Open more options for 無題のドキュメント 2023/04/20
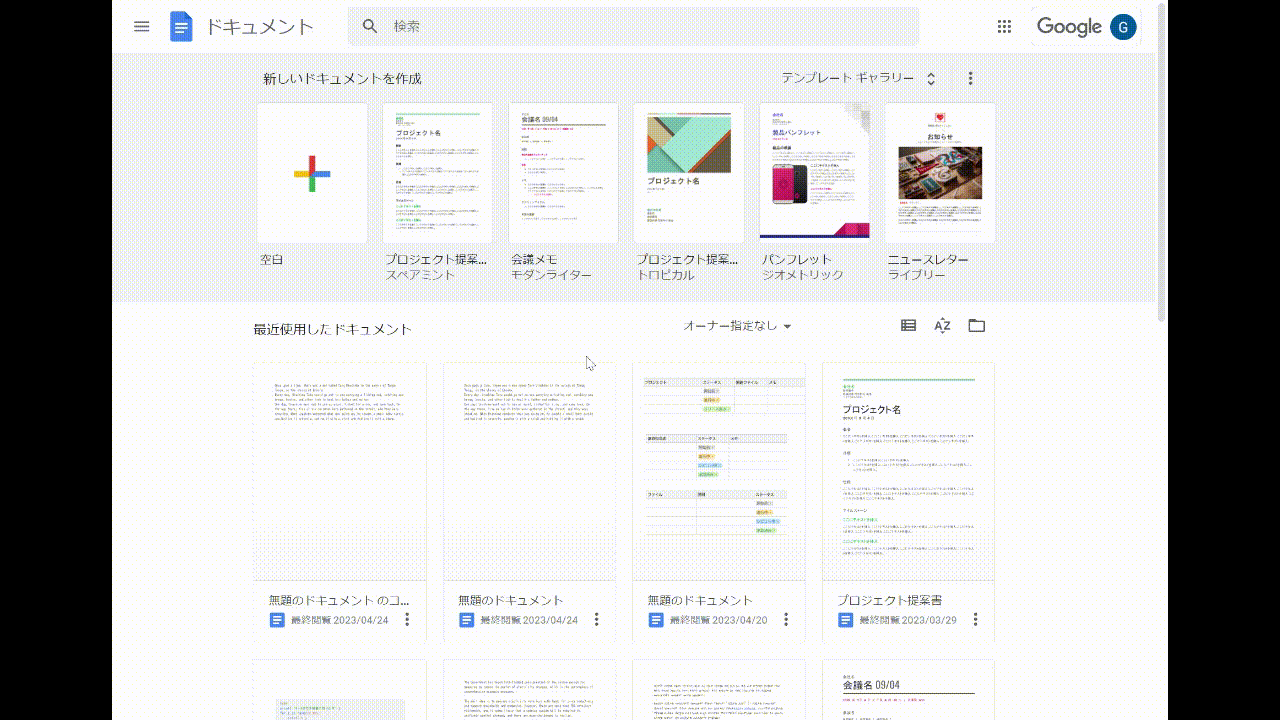 pos(786,620)
